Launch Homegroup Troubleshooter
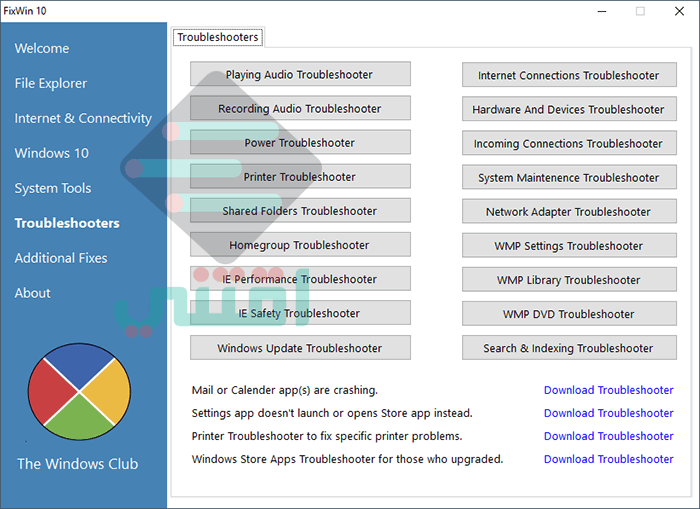Screen dimensions: 700x509 (x=300, y=245)
